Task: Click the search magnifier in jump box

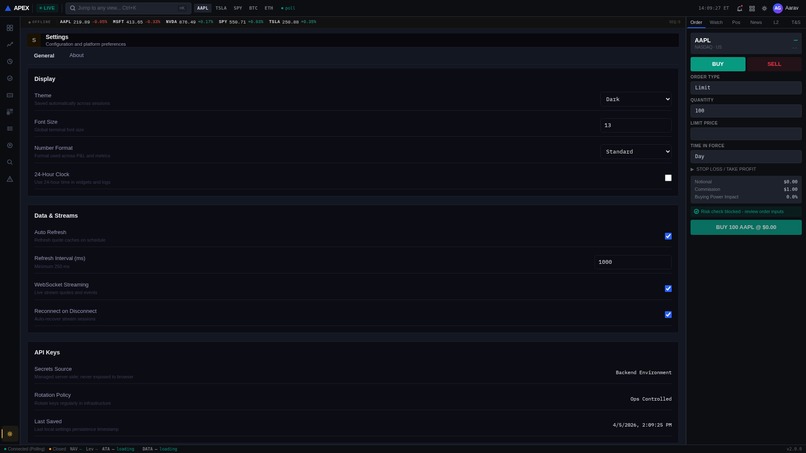Action: click(72, 8)
